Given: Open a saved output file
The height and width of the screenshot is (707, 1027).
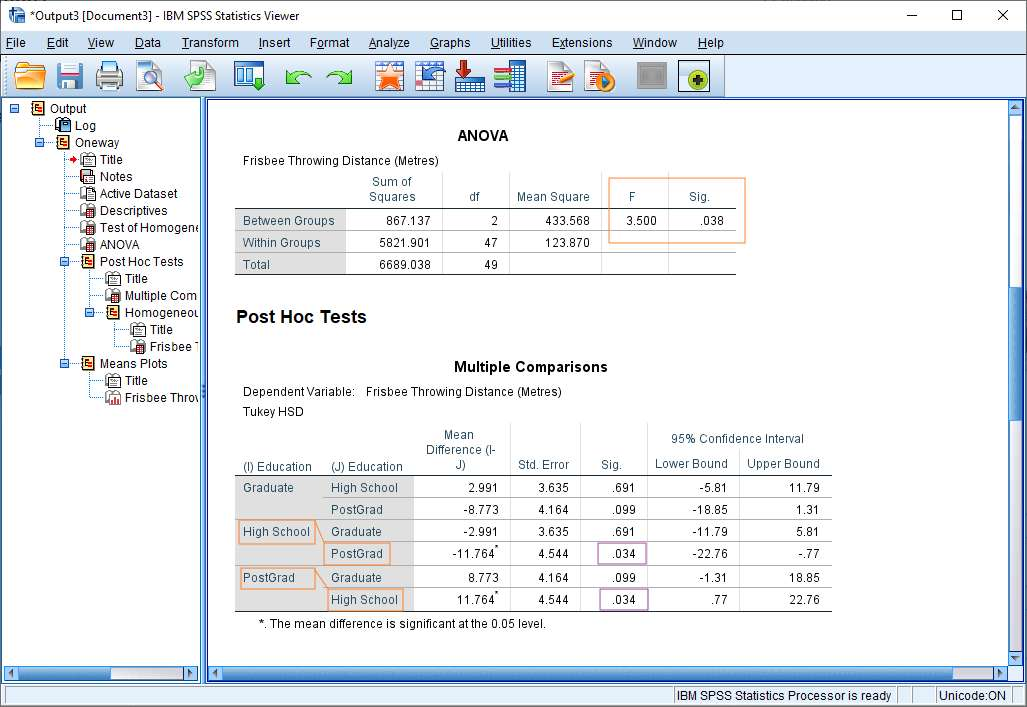Looking at the screenshot, I should click(x=31, y=75).
